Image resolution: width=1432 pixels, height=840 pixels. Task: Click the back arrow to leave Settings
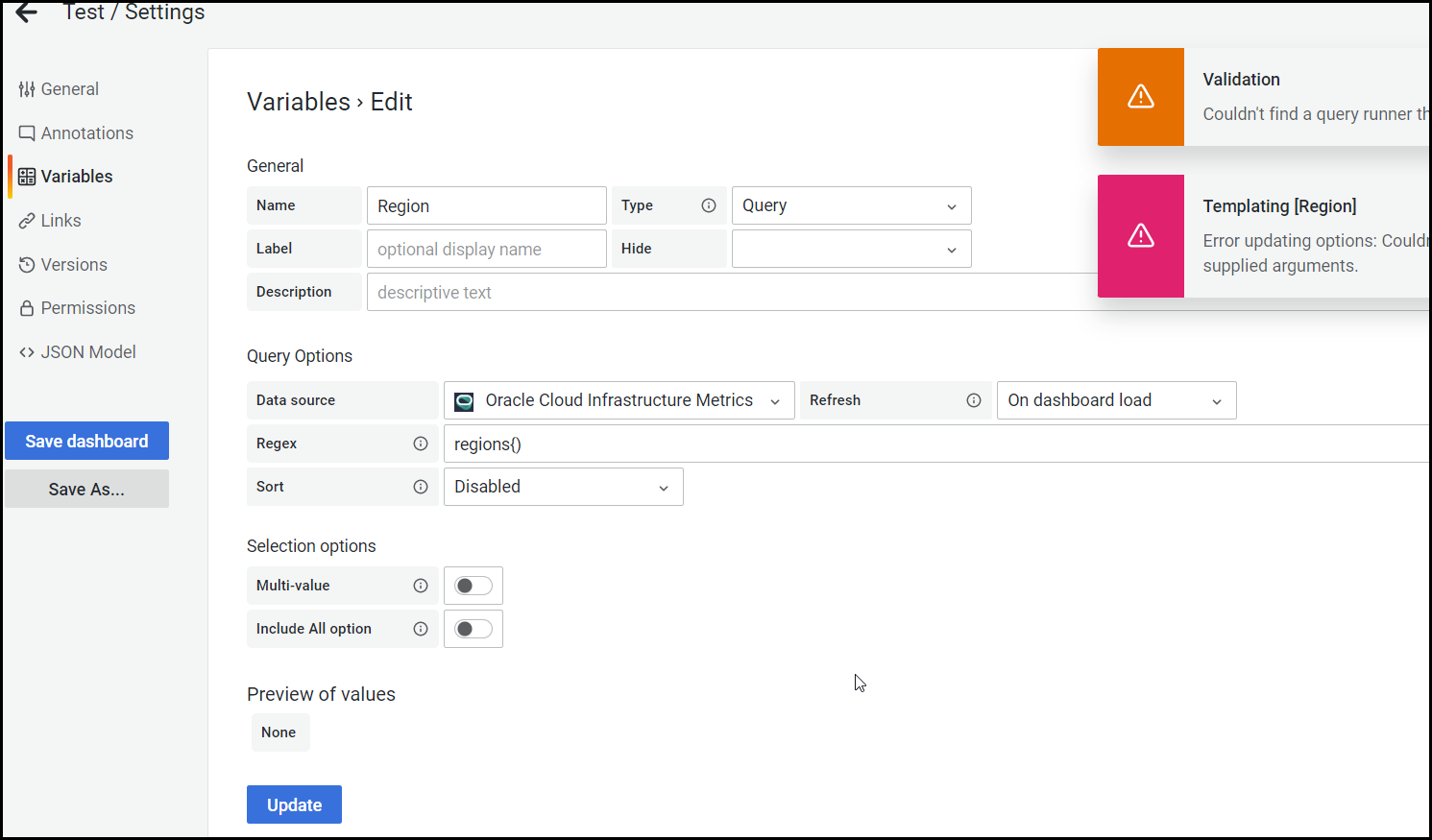(26, 13)
